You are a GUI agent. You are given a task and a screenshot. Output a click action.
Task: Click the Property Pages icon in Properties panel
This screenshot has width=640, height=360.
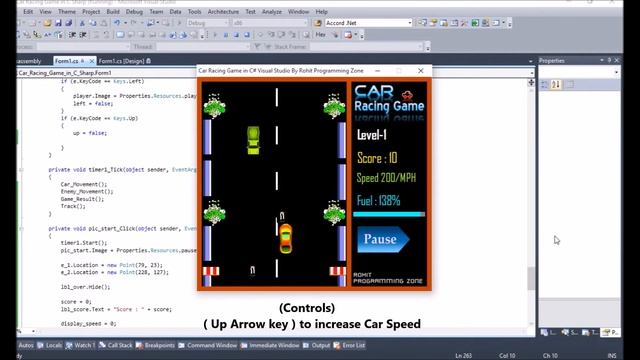click(x=570, y=84)
